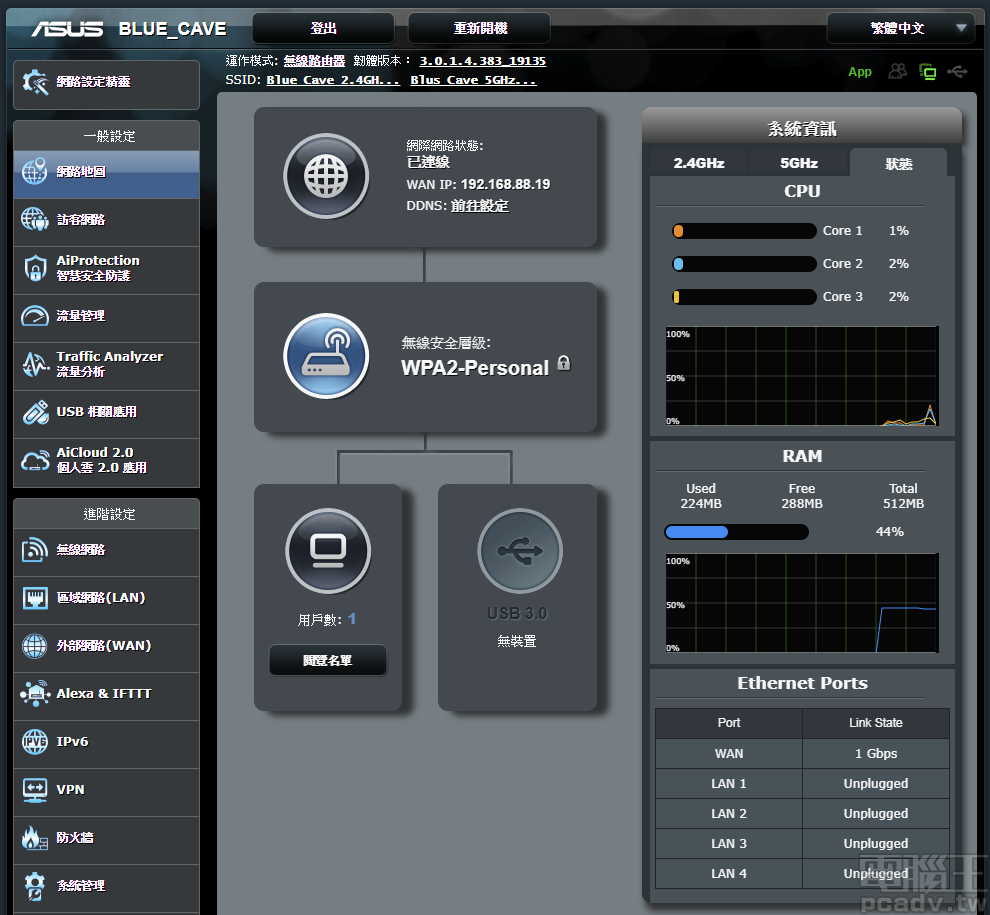Click the Internet globe icon in network map

326,176
